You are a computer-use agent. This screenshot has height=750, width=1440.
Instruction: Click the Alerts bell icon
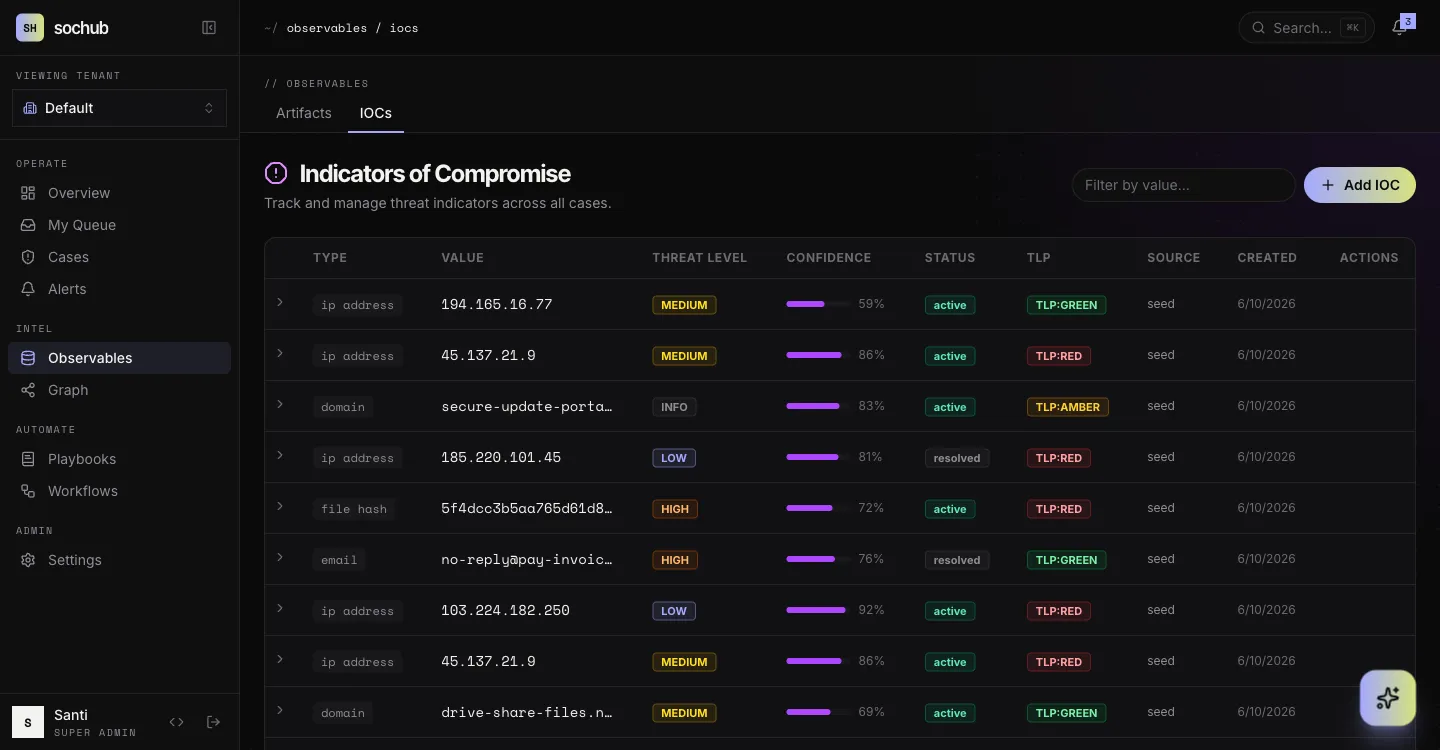(28, 289)
